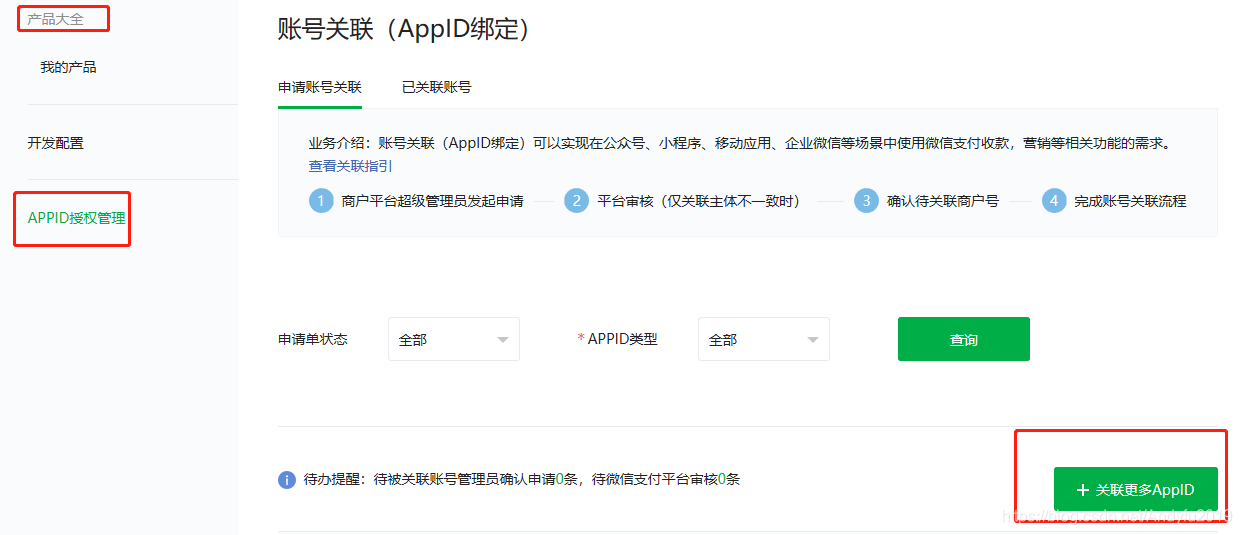Click step 1 circle 商户平台超级管理员发起申请

pyautogui.click(x=321, y=201)
